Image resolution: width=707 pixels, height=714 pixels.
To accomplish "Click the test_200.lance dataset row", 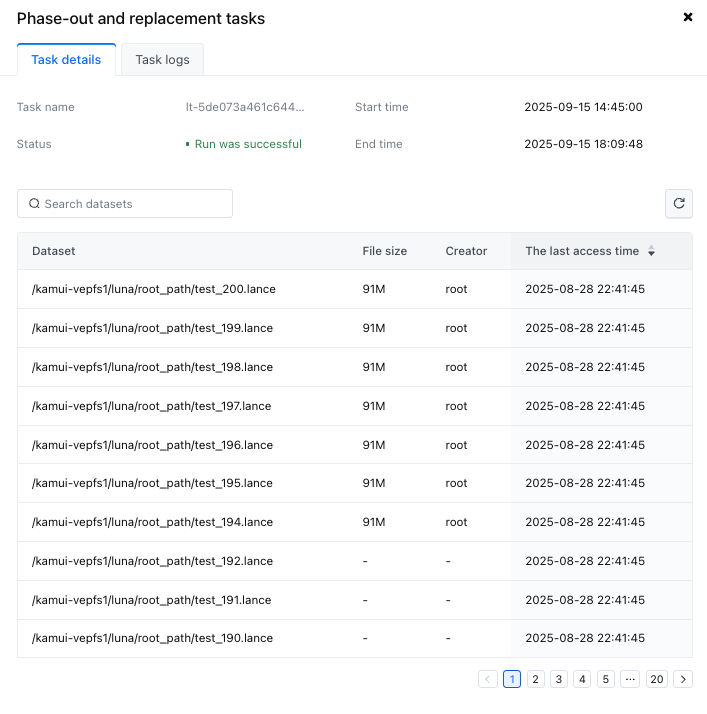I will [355, 289].
